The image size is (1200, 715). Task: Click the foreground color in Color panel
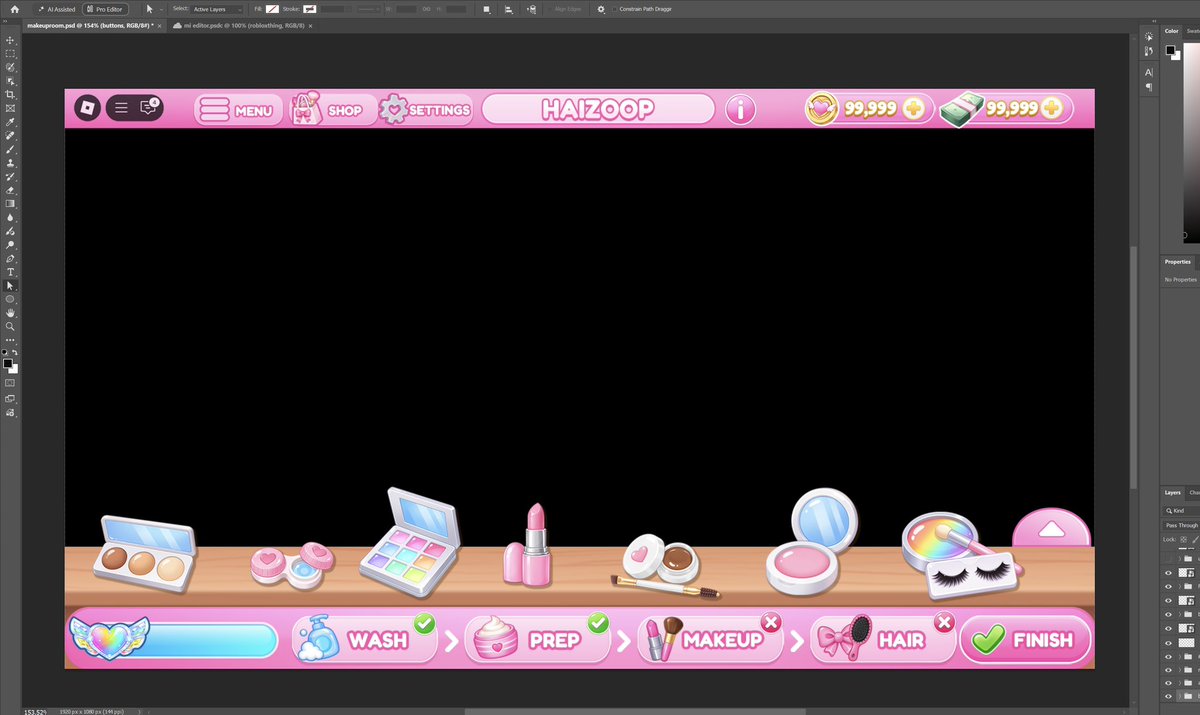[1170, 50]
